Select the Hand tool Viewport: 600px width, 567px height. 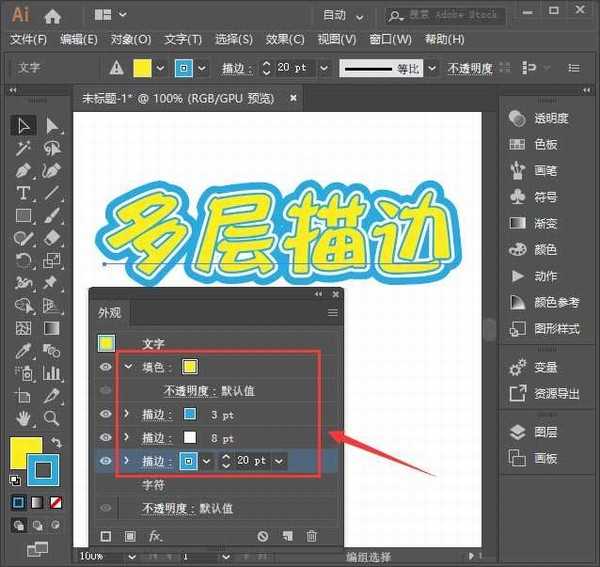(23, 418)
